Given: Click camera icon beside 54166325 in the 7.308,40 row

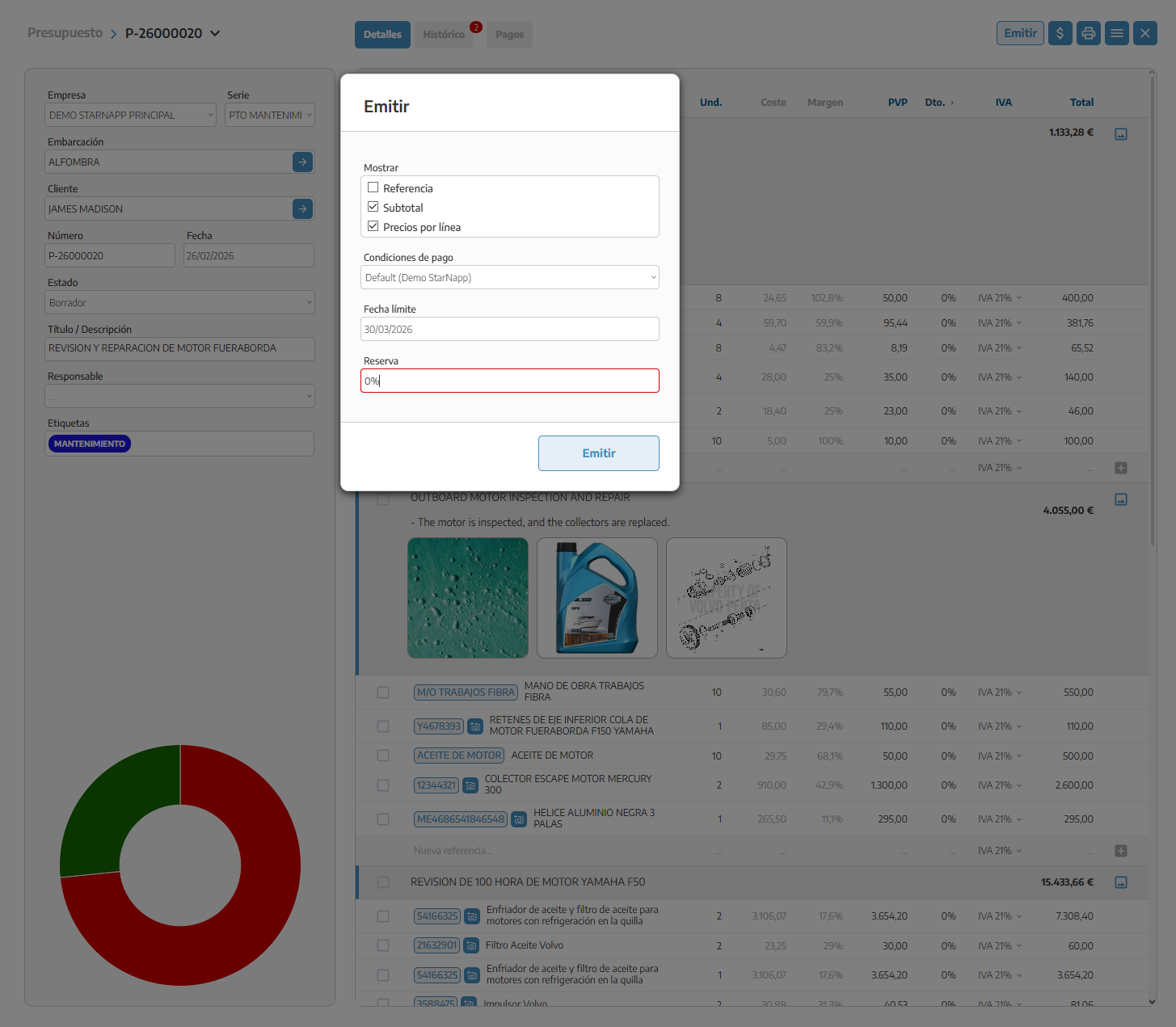Looking at the screenshot, I should [472, 916].
